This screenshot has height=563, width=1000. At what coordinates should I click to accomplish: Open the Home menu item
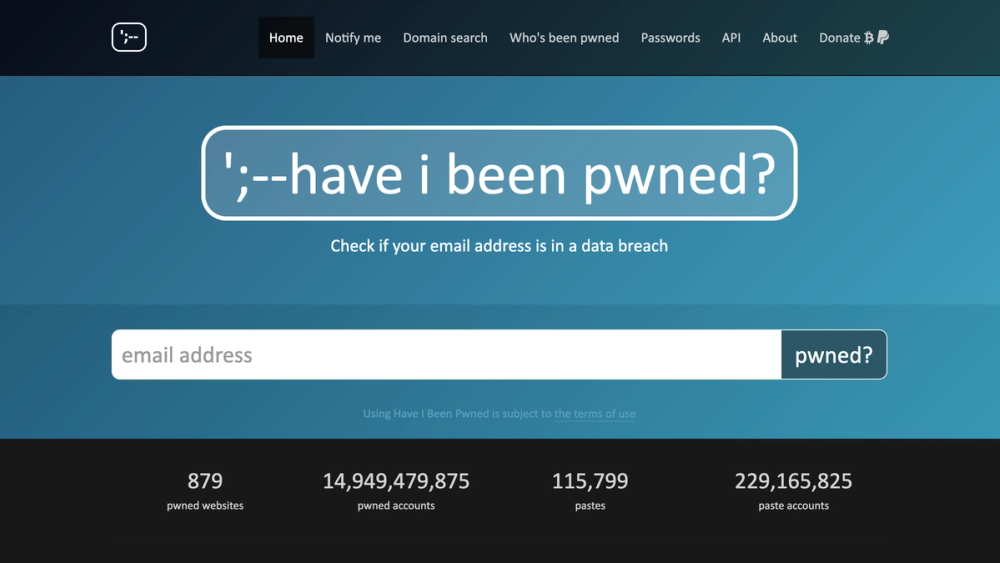[286, 38]
